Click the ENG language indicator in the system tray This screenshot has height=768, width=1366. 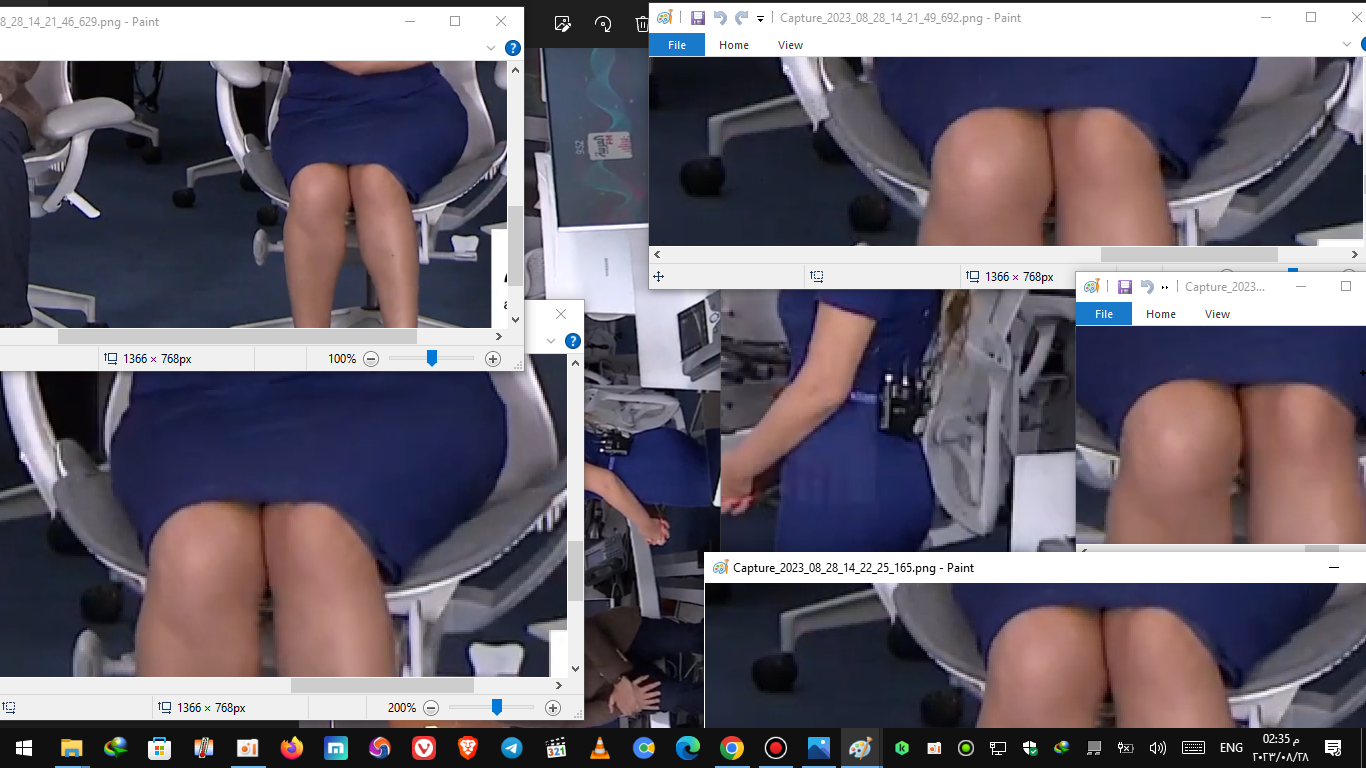1231,748
